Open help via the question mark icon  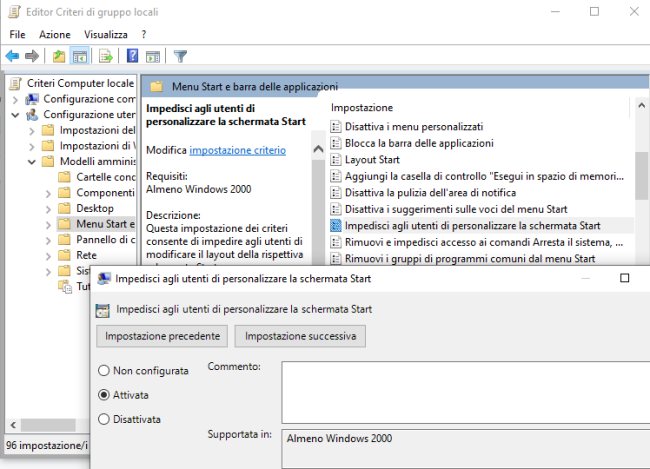(132, 56)
